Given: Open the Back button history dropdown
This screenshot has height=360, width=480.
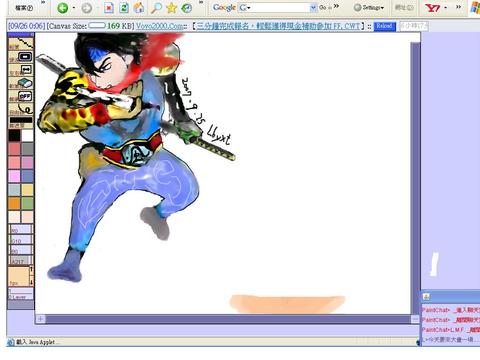Looking at the screenshot, I should click(74, 8).
